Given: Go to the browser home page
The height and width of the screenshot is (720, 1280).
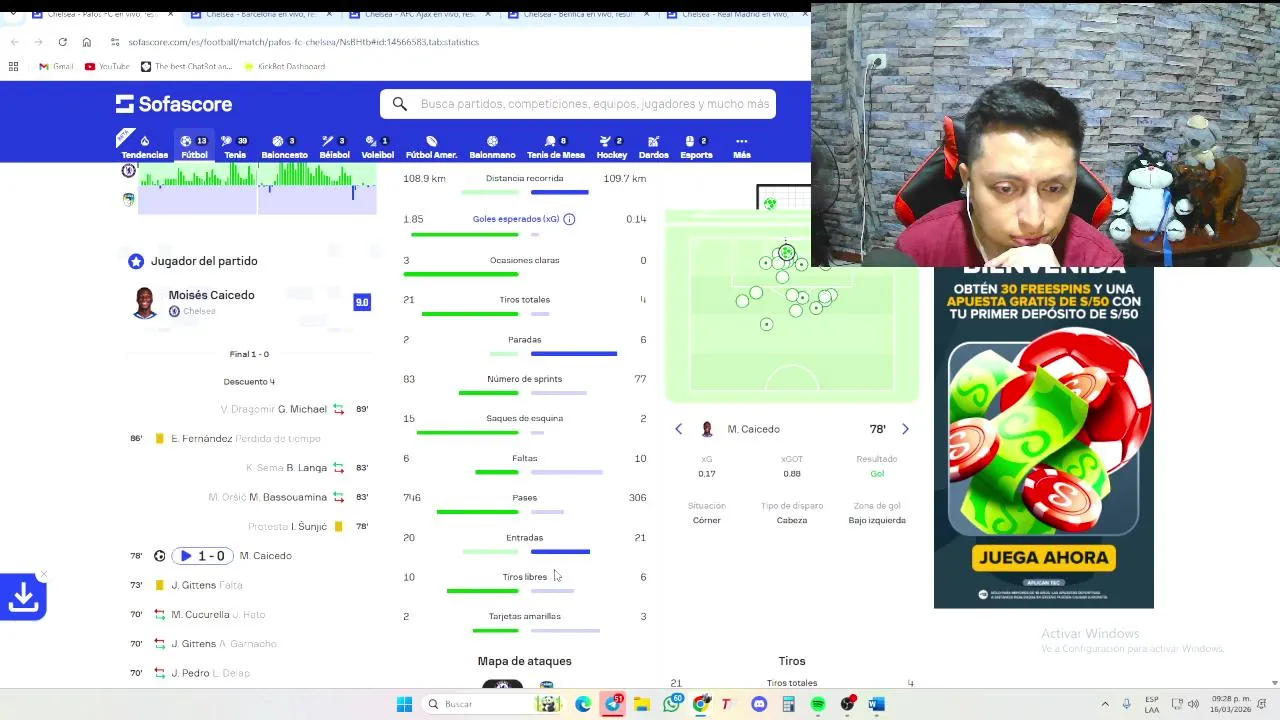Looking at the screenshot, I should (87, 42).
